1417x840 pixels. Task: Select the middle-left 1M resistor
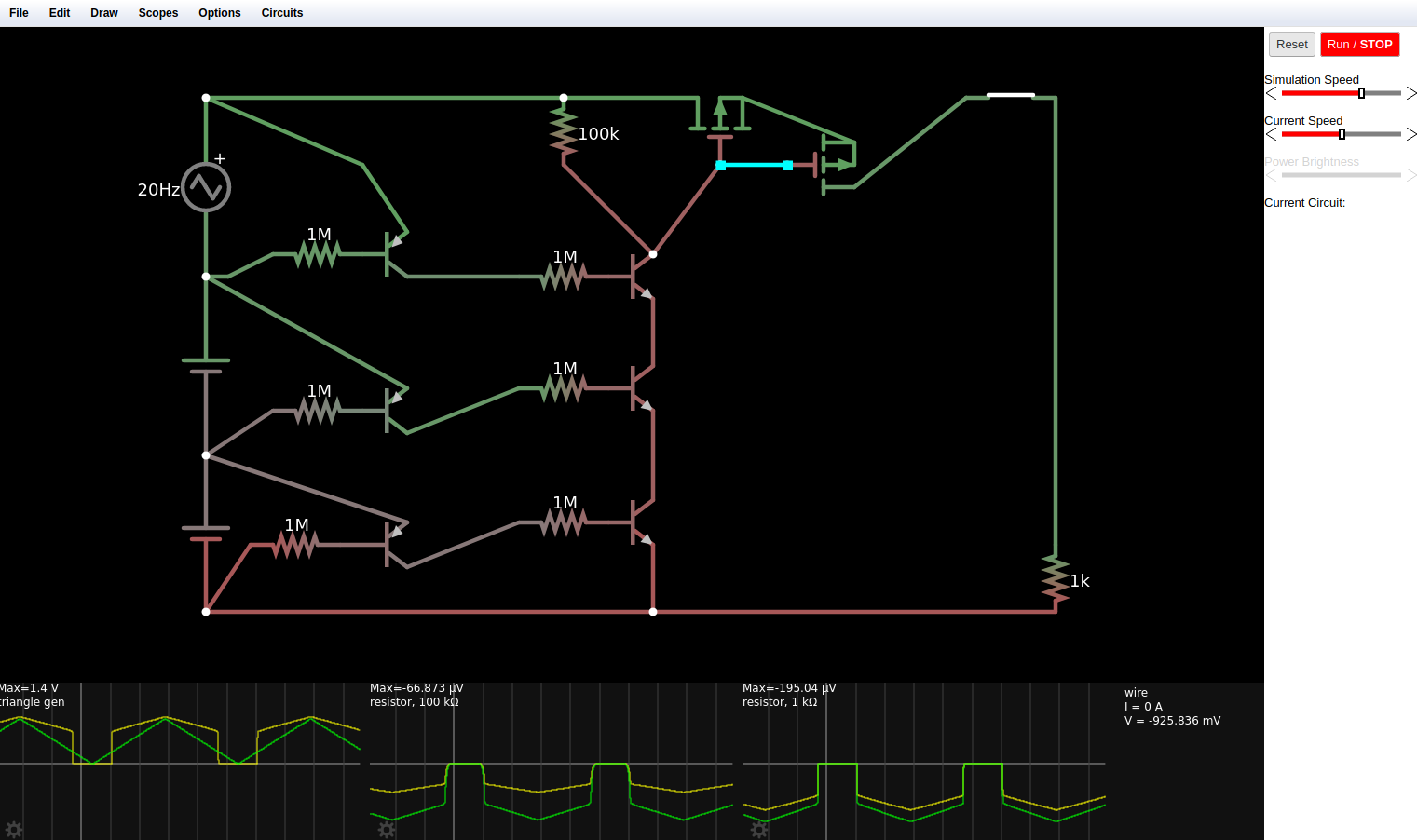(318, 410)
